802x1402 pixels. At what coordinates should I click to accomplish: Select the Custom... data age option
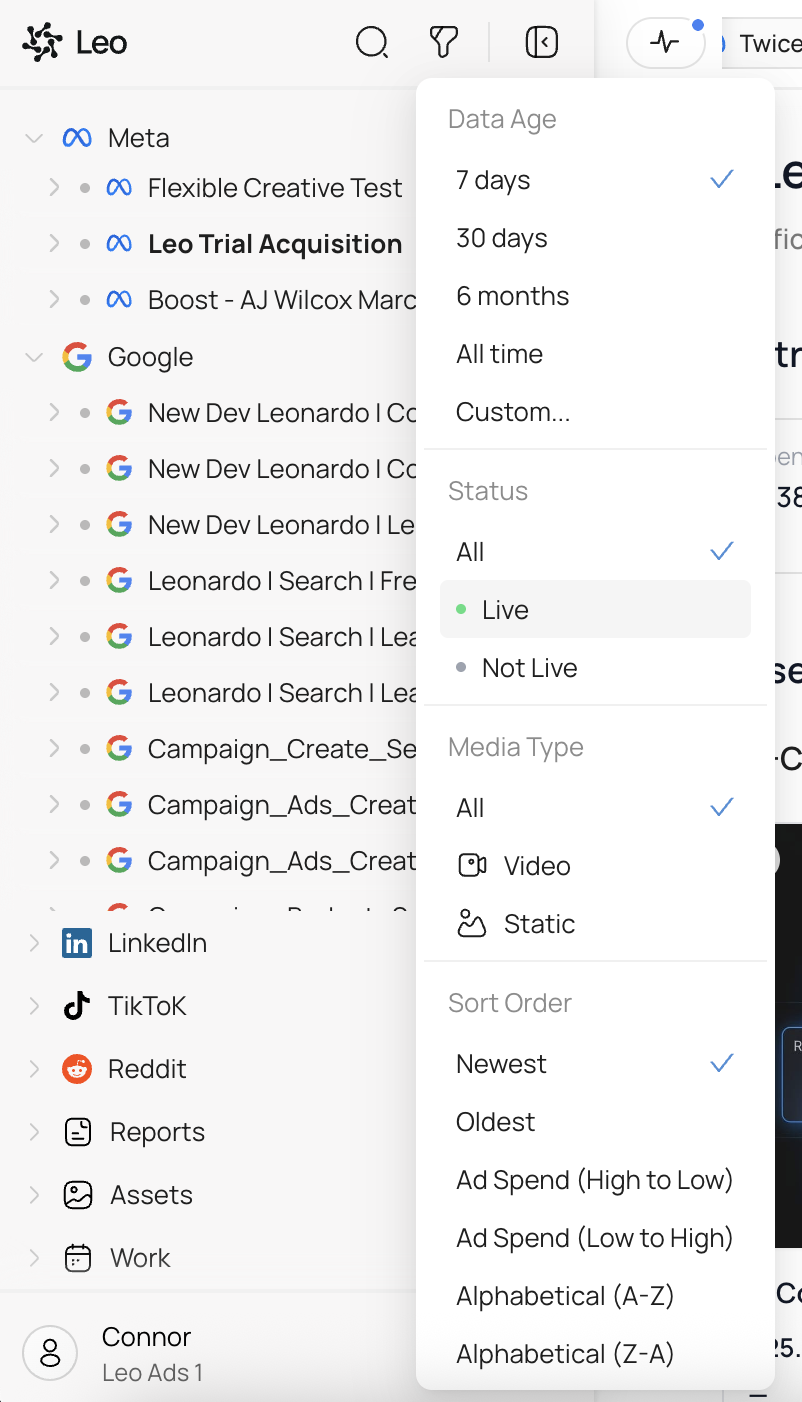[x=513, y=411]
